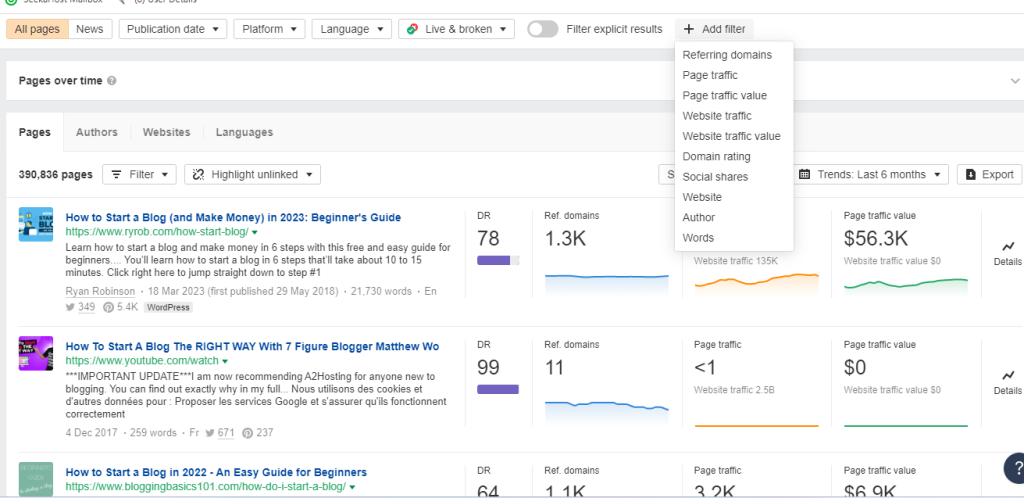
Task: Click the plus icon in Add filter
Action: coord(688,29)
